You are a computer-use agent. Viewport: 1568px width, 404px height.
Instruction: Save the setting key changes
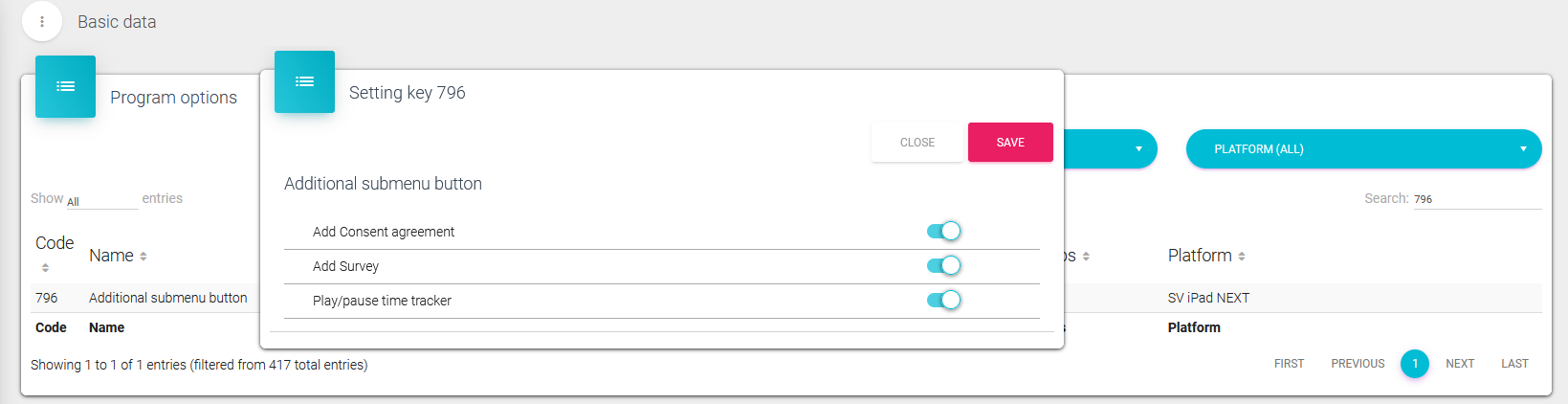pyautogui.click(x=1010, y=143)
